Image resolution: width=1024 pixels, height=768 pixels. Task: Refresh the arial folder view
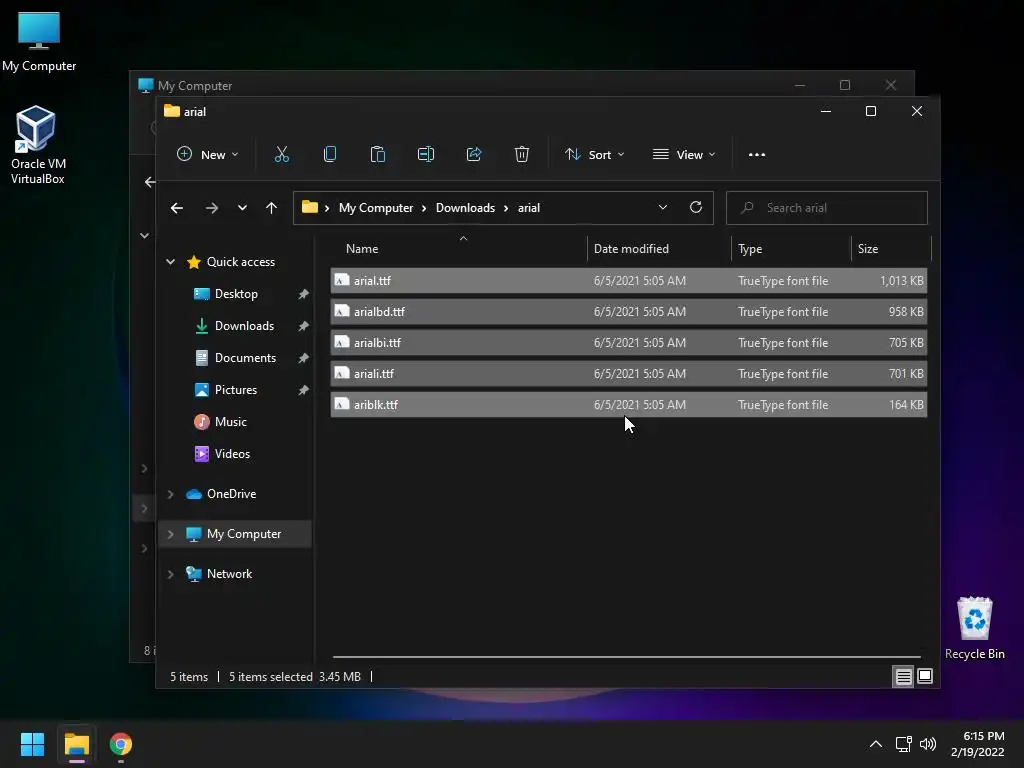pos(696,207)
